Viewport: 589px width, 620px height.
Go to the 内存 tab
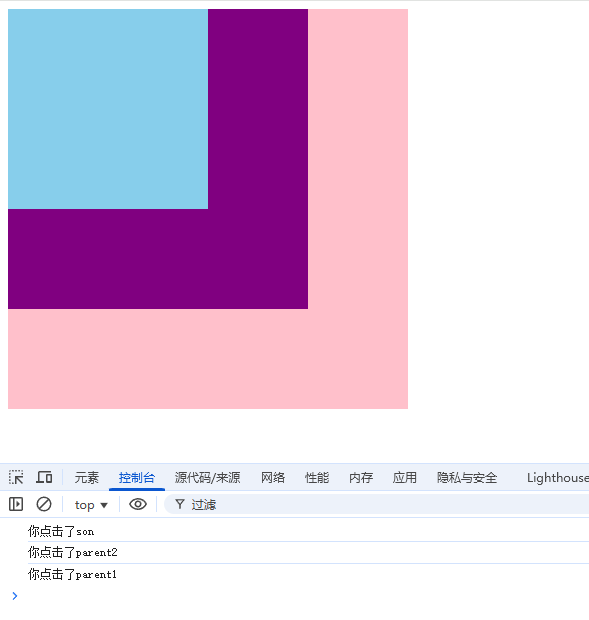tap(361, 478)
